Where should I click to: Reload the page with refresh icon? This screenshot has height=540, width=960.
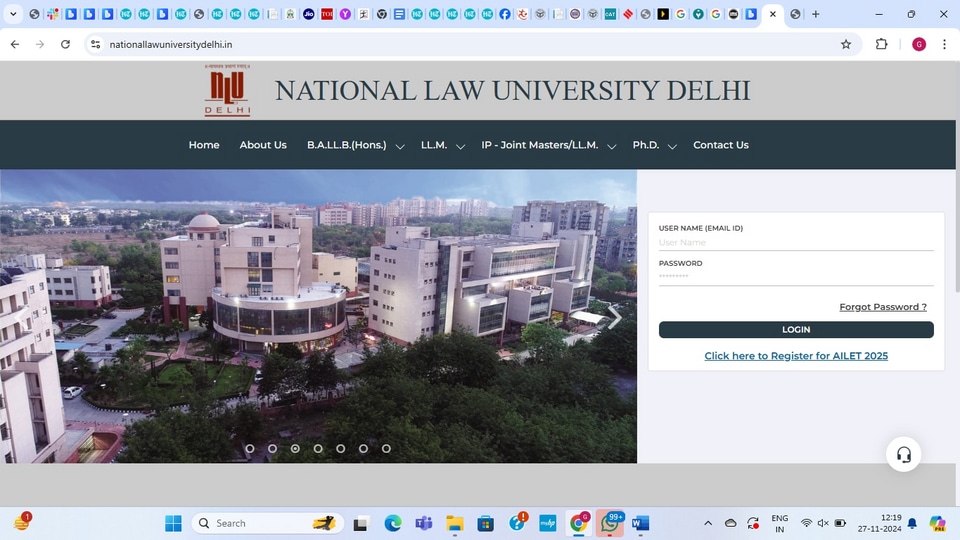[x=65, y=44]
